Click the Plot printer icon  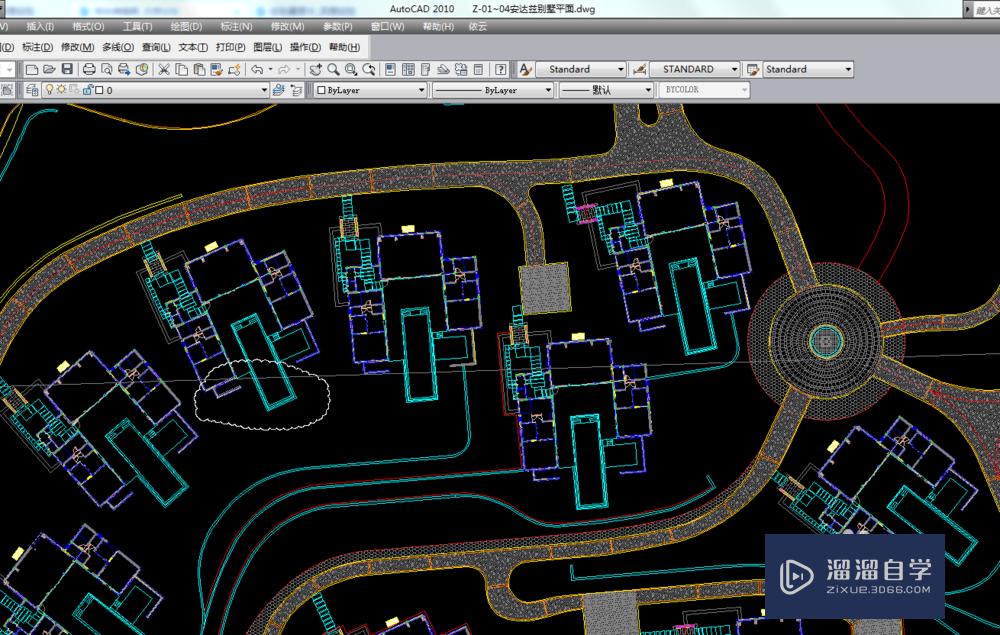tap(89, 69)
